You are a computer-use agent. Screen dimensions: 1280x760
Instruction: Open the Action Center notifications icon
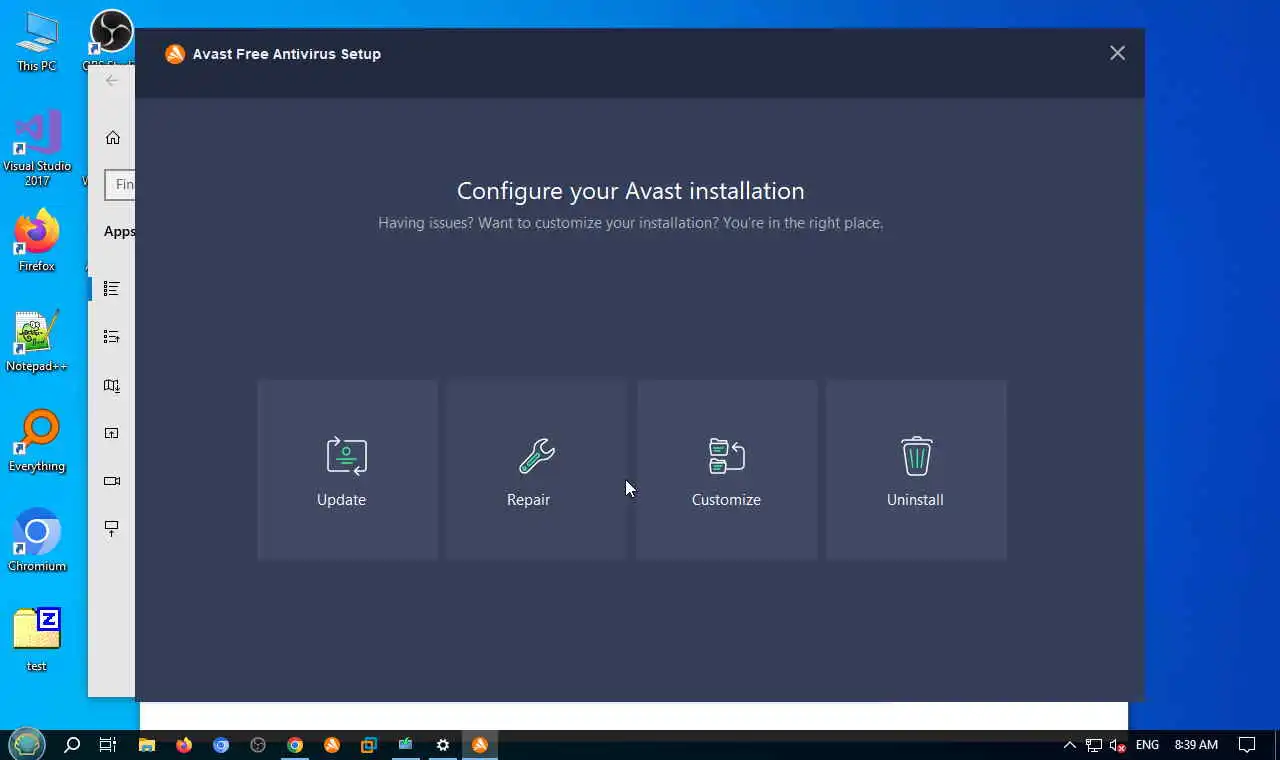pyautogui.click(x=1247, y=744)
